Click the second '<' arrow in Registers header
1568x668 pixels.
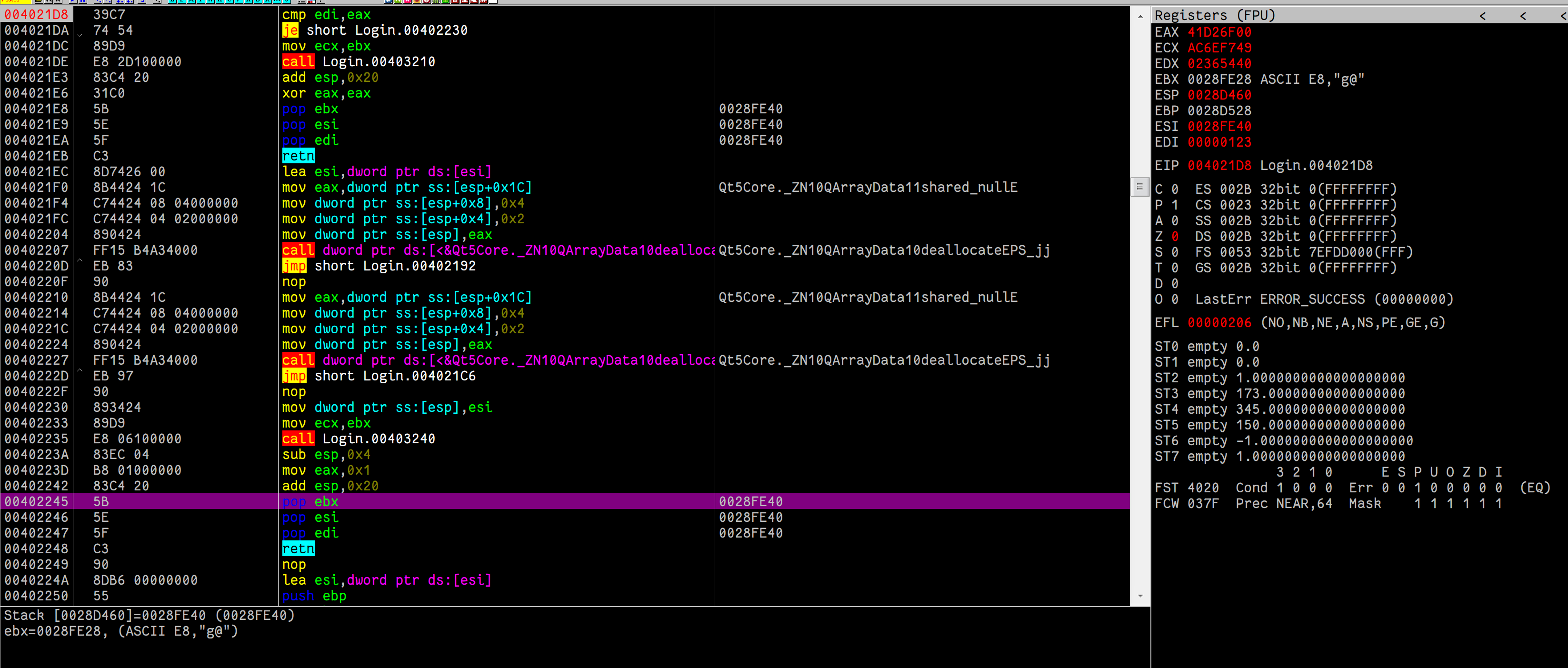[1522, 16]
